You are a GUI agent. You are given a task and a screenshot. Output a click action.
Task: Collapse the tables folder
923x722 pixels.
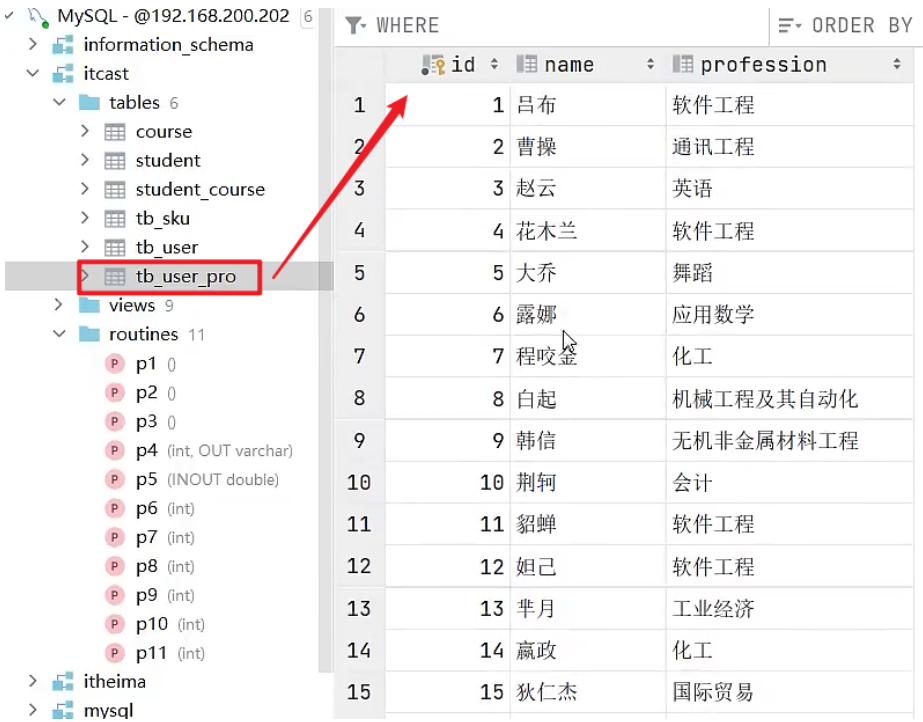pos(59,102)
